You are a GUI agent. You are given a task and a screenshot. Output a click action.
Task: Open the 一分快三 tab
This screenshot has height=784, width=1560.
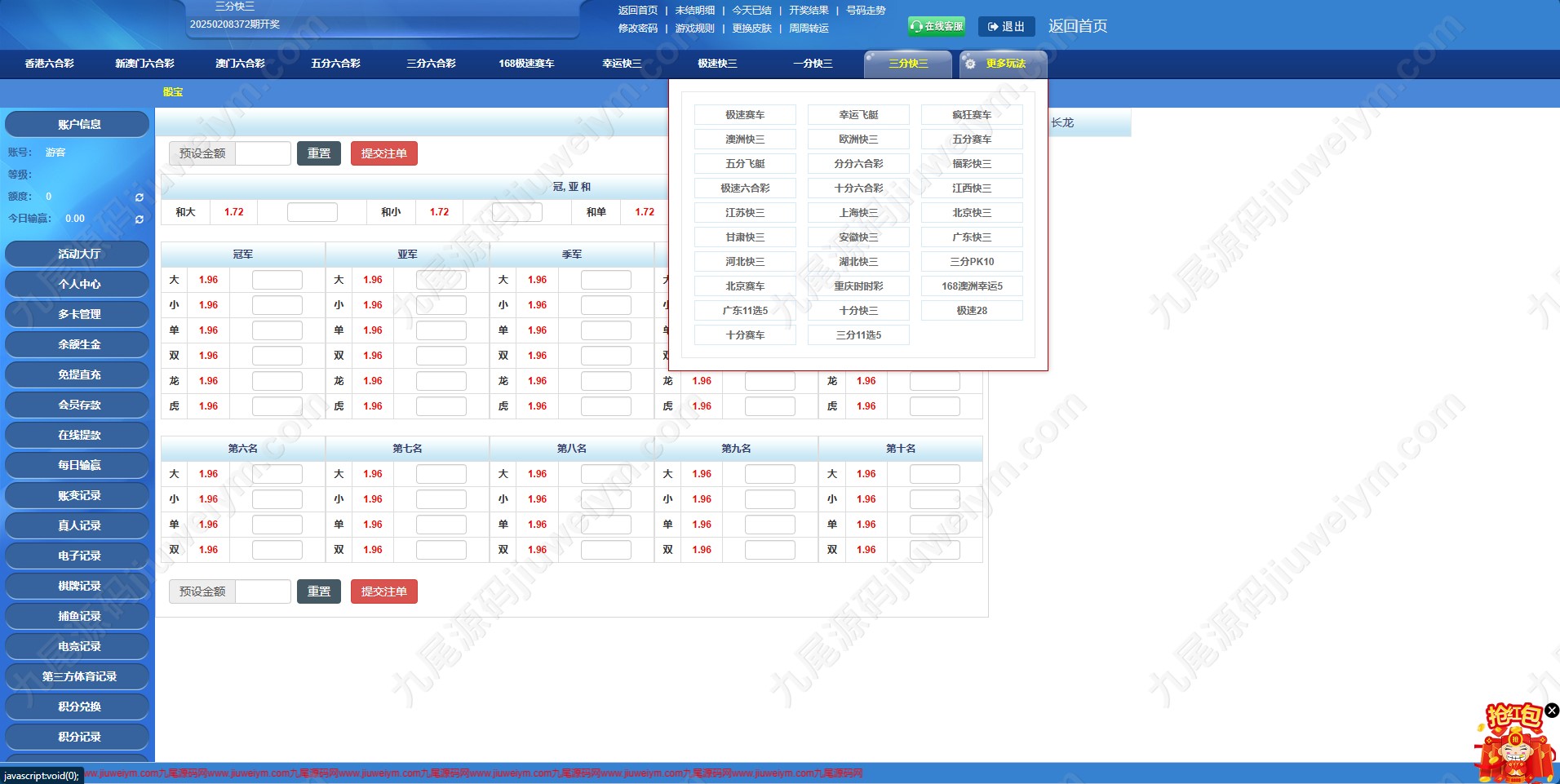(x=813, y=64)
